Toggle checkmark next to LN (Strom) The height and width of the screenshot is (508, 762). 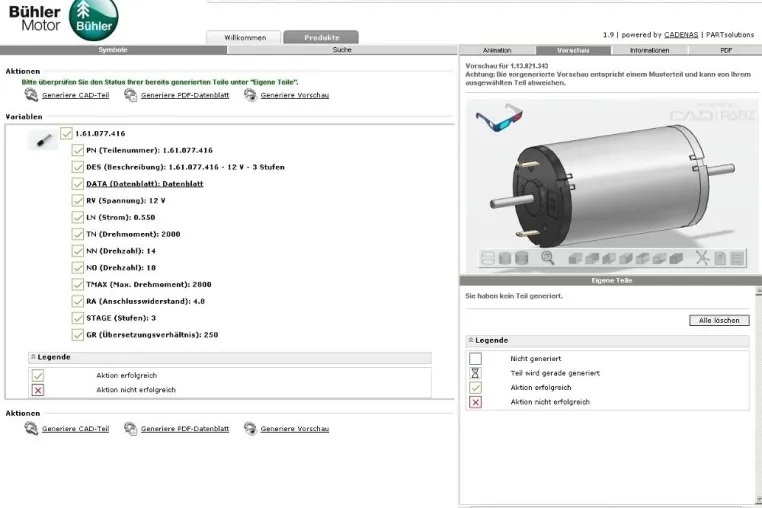click(78, 217)
